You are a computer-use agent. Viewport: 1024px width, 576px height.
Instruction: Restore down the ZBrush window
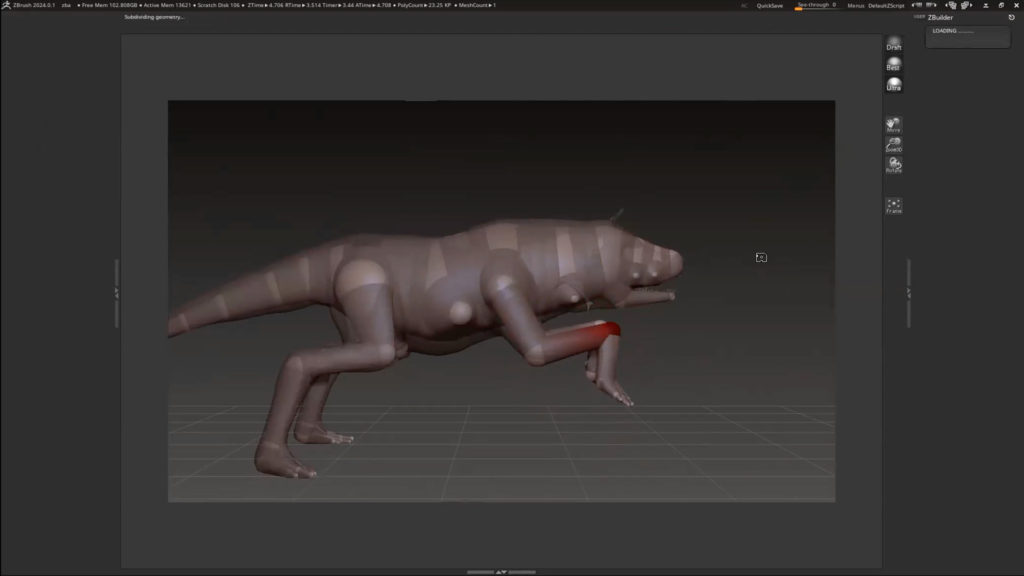tap(1001, 5)
